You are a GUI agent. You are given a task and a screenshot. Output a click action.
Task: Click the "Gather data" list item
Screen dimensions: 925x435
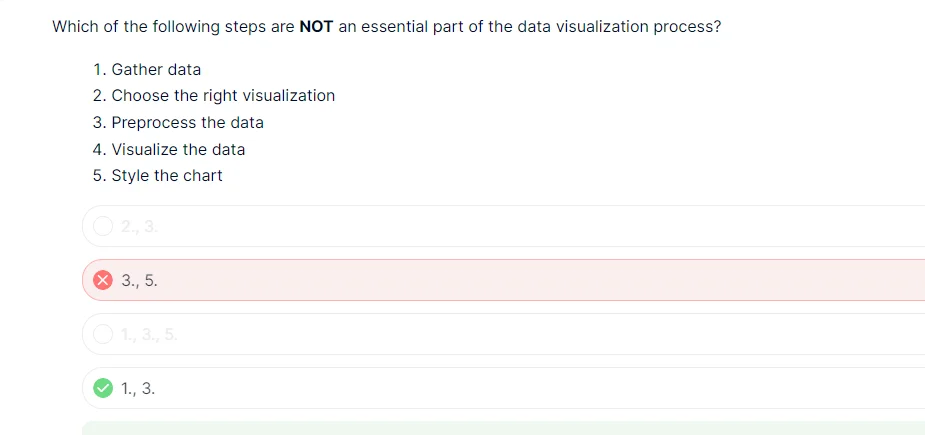point(156,70)
